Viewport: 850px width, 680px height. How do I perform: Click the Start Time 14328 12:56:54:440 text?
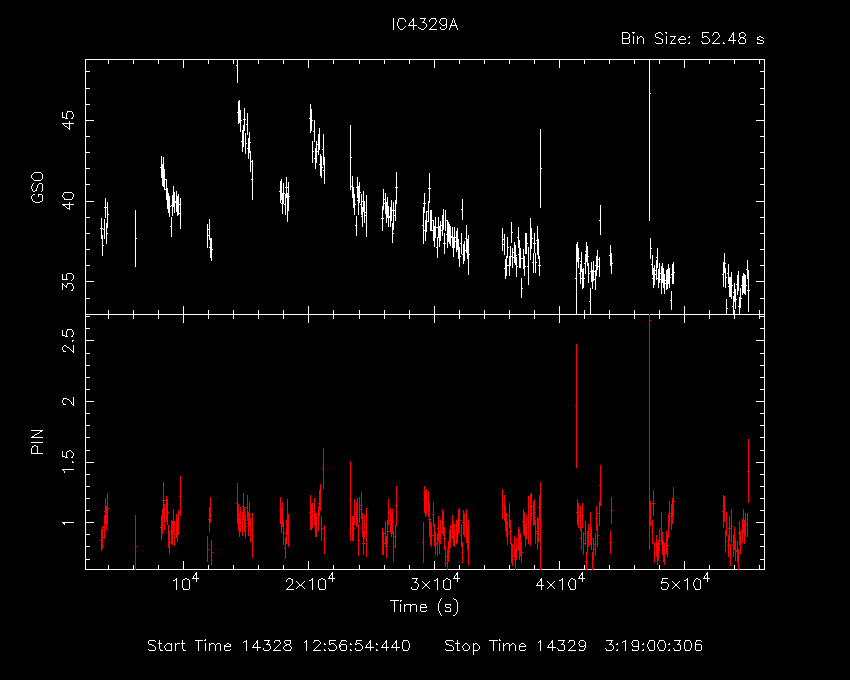point(279,646)
